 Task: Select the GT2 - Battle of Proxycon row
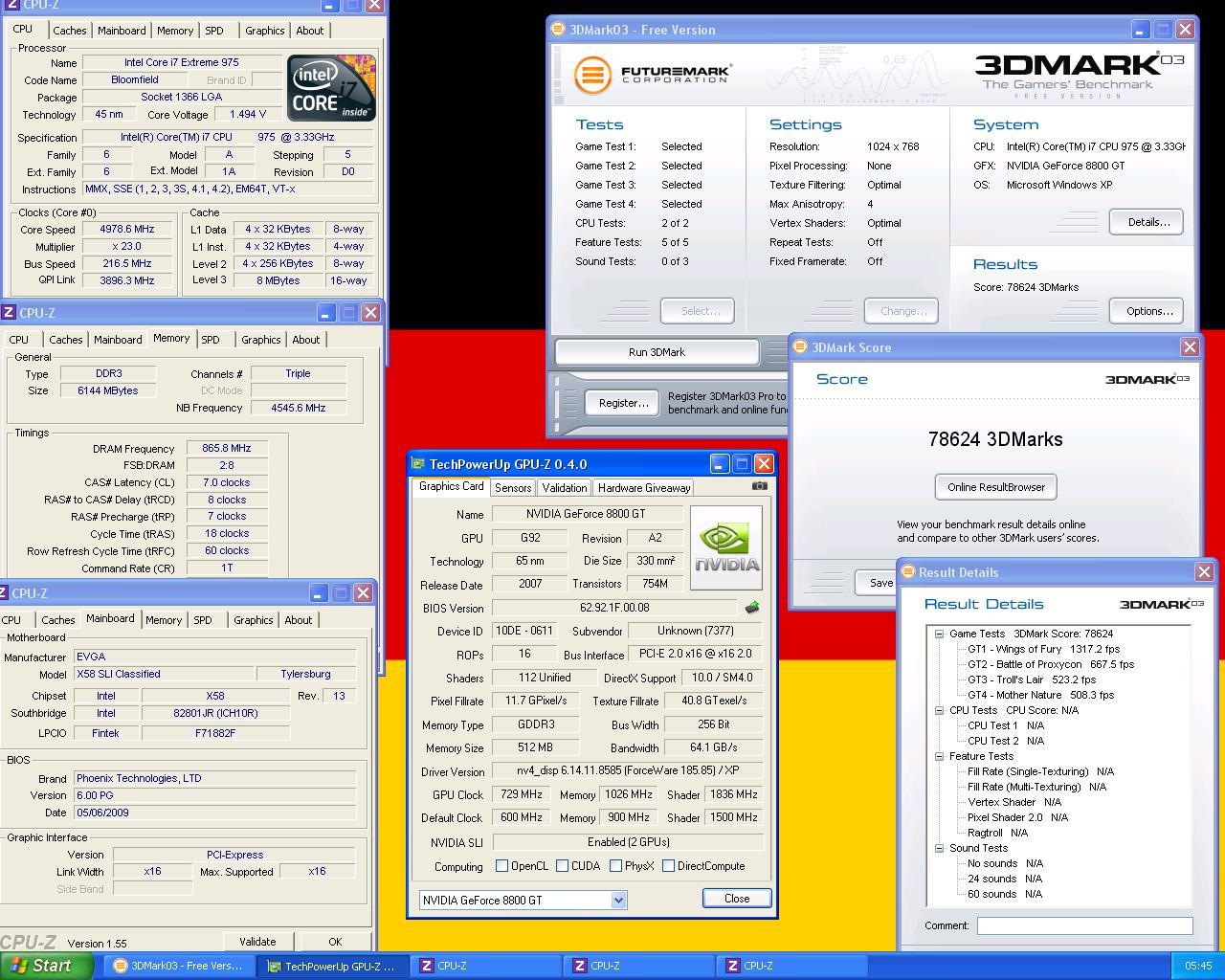point(1050,664)
